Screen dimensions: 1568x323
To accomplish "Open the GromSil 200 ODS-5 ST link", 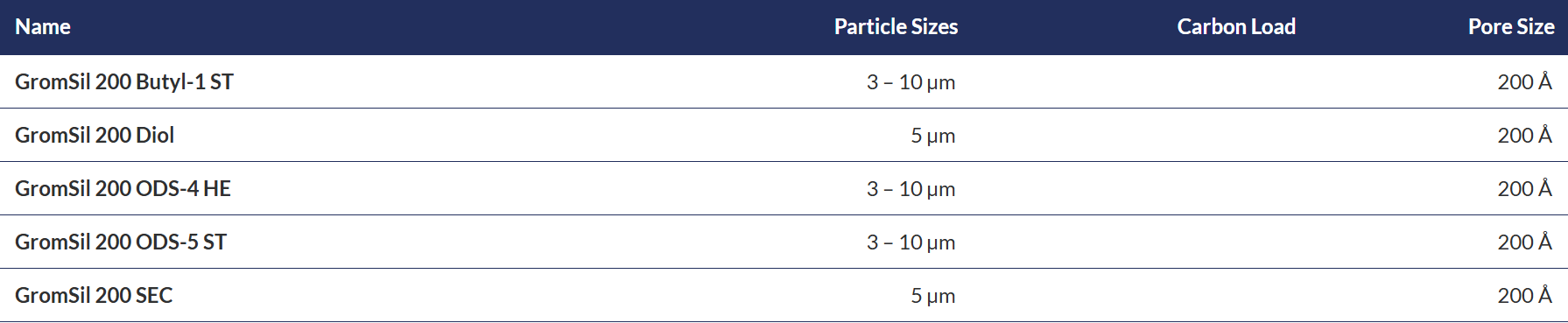I will 121,242.
